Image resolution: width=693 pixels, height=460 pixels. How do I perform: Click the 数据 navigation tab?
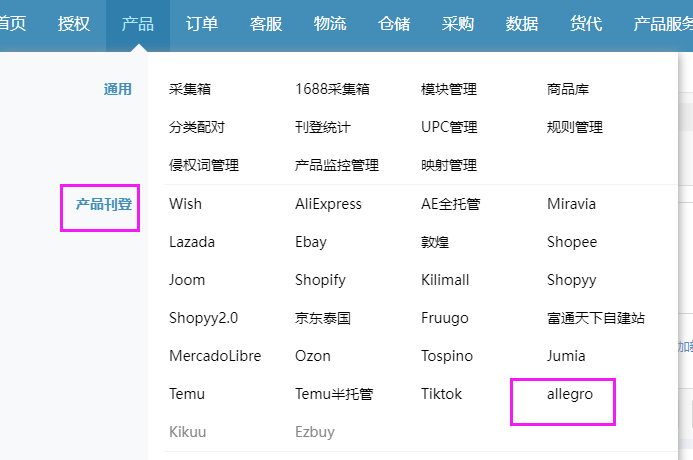[522, 24]
